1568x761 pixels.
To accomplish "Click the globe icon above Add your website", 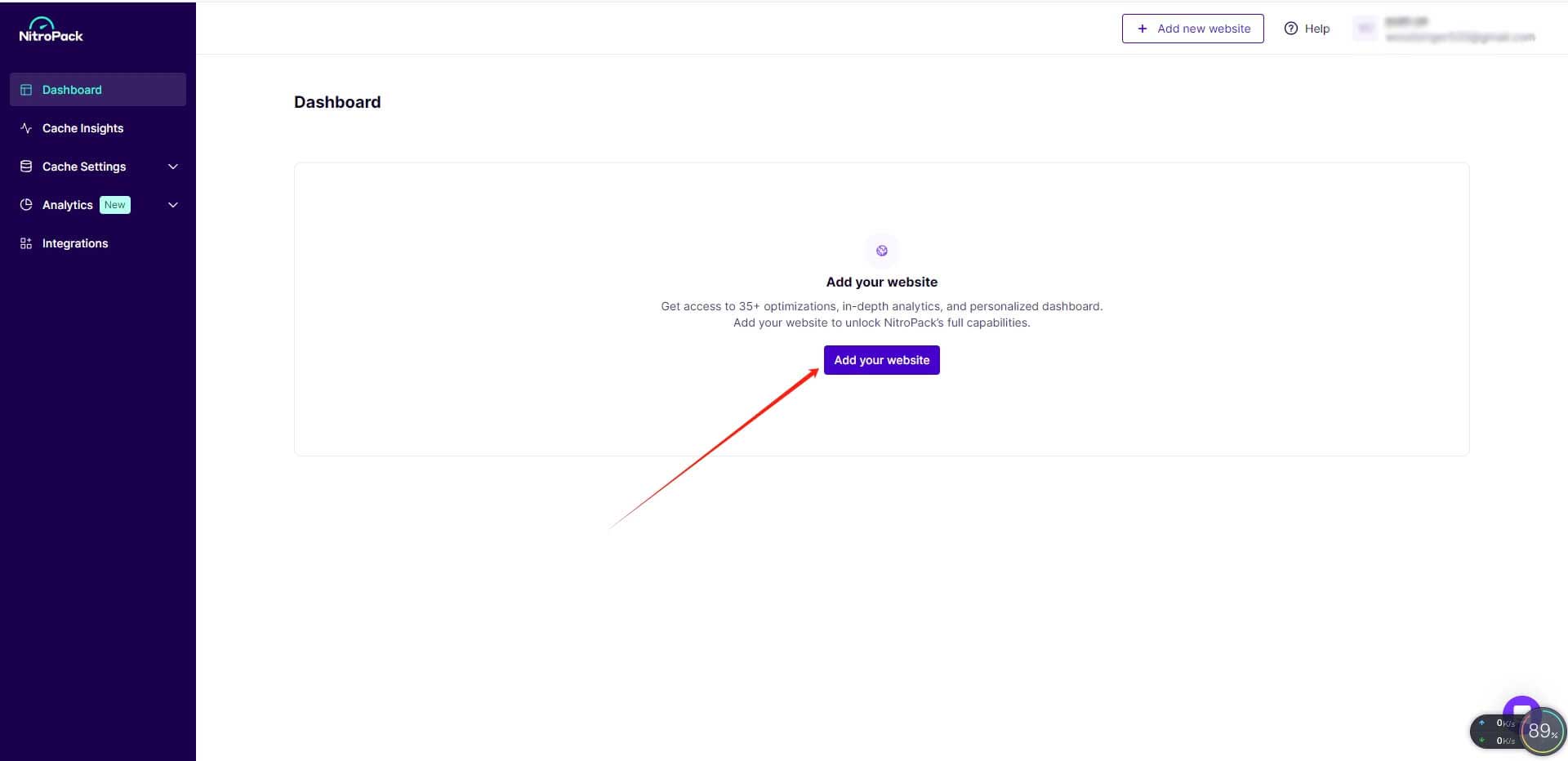I will [x=881, y=251].
